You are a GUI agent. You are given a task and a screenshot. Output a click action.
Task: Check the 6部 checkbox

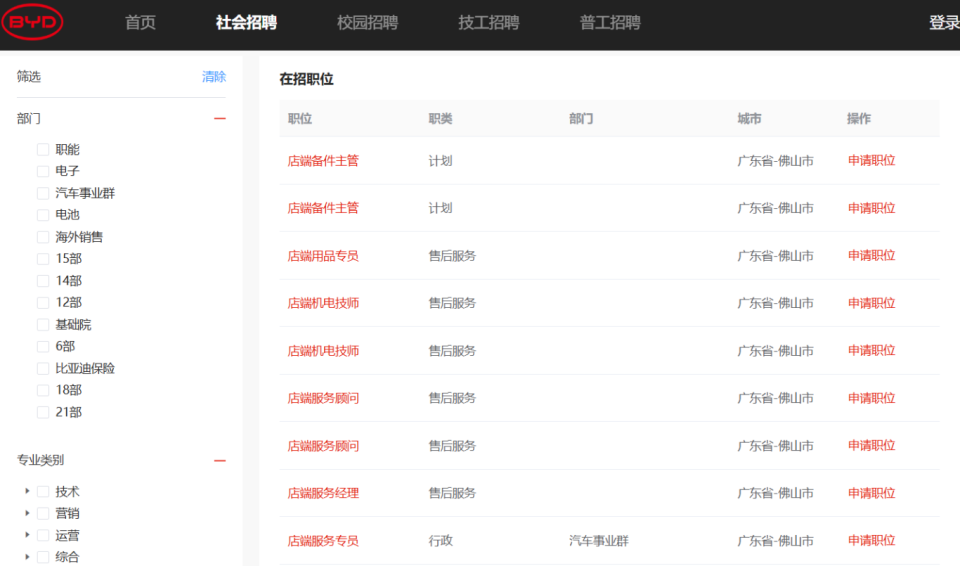(43, 346)
